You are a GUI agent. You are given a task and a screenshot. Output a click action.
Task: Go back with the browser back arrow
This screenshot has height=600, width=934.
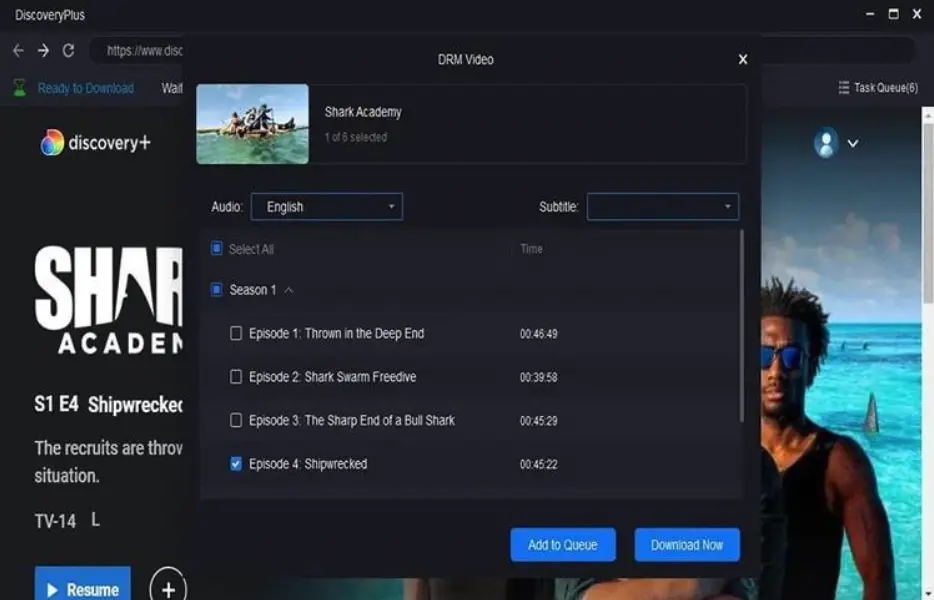[x=18, y=51]
